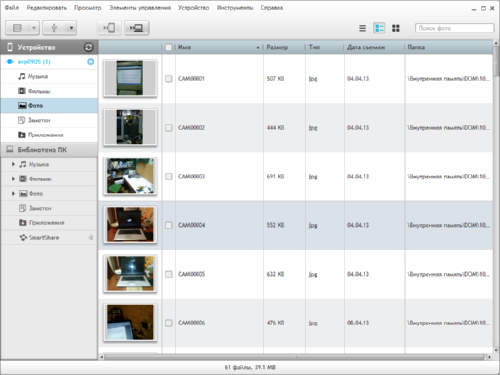Sort by Папка column header
Screen dimensions: 500x375
(x=449, y=47)
